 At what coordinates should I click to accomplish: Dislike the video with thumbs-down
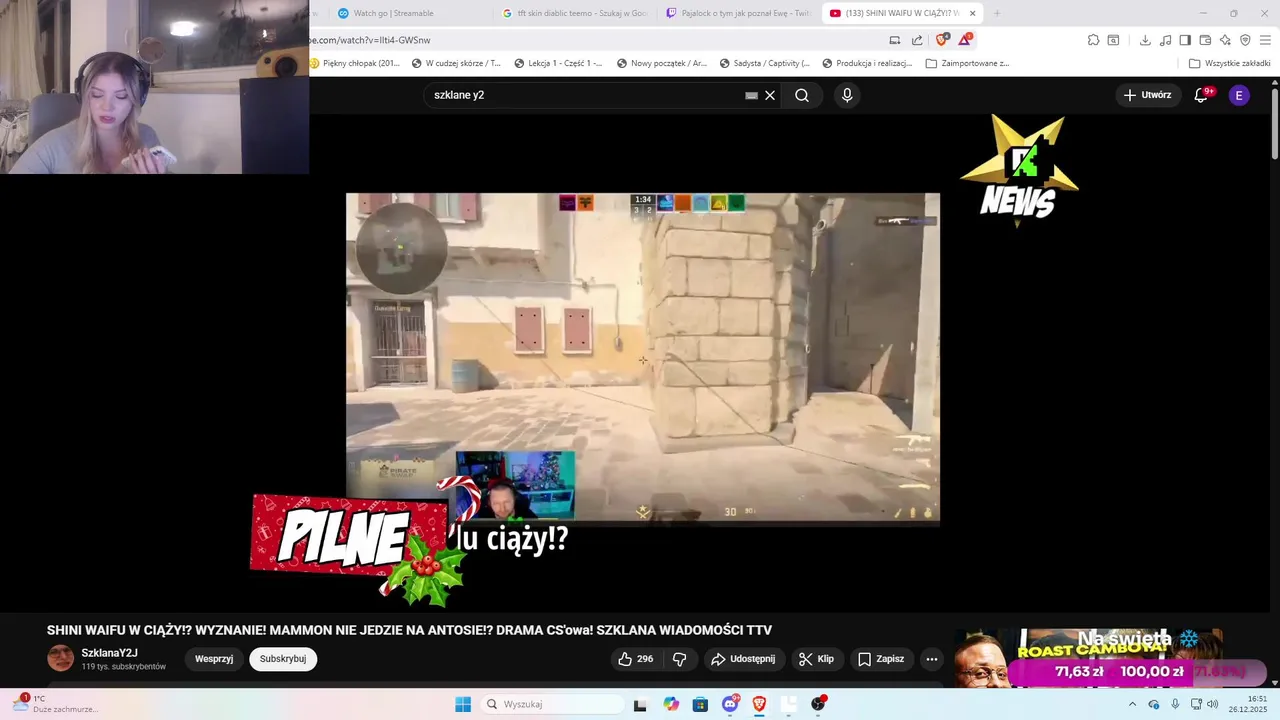(680, 659)
